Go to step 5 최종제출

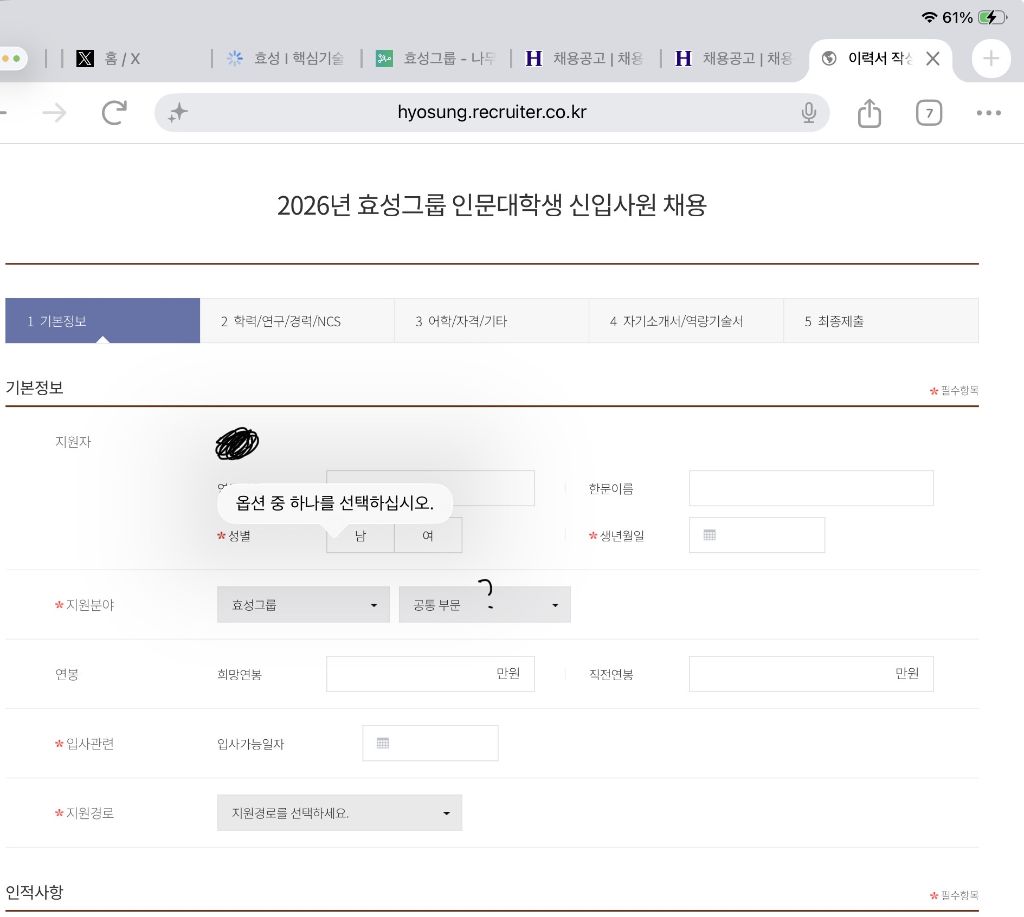[881, 321]
